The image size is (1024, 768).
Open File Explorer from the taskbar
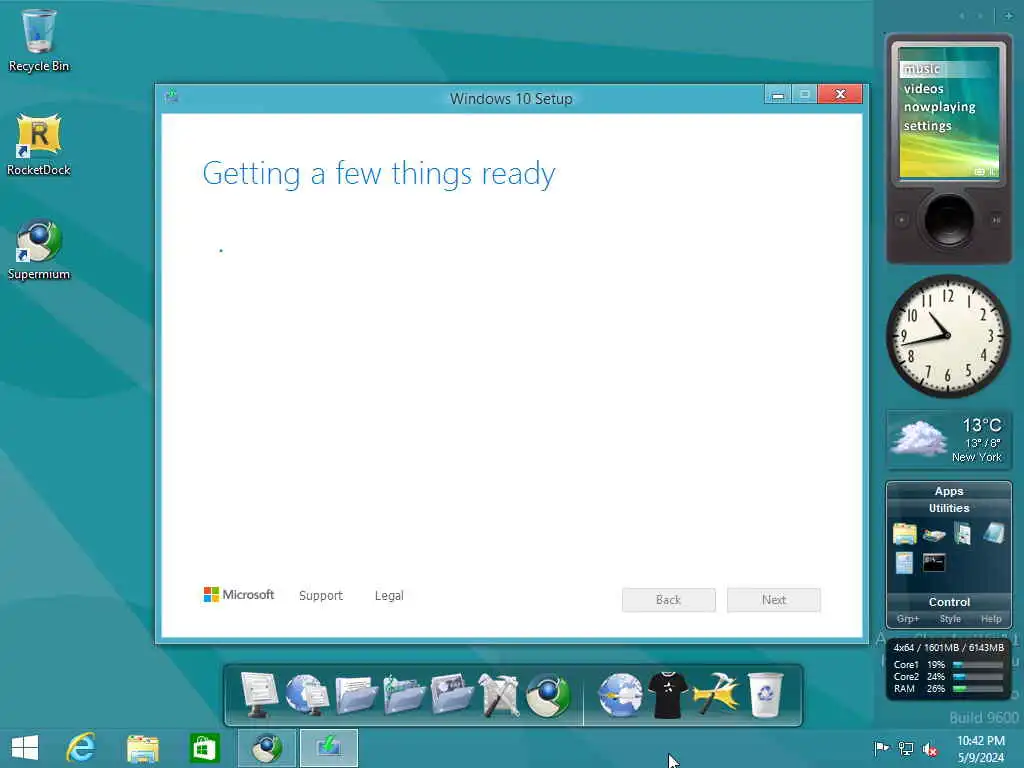tap(142, 748)
